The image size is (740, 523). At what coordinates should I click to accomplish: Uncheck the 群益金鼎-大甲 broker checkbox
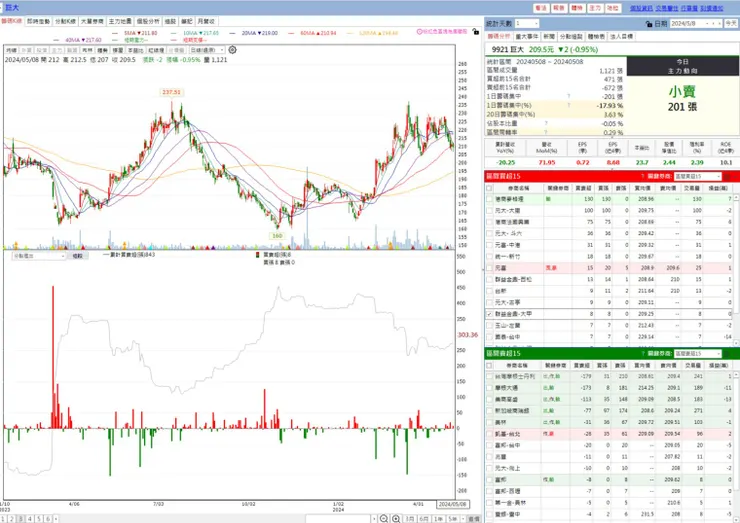pos(489,314)
